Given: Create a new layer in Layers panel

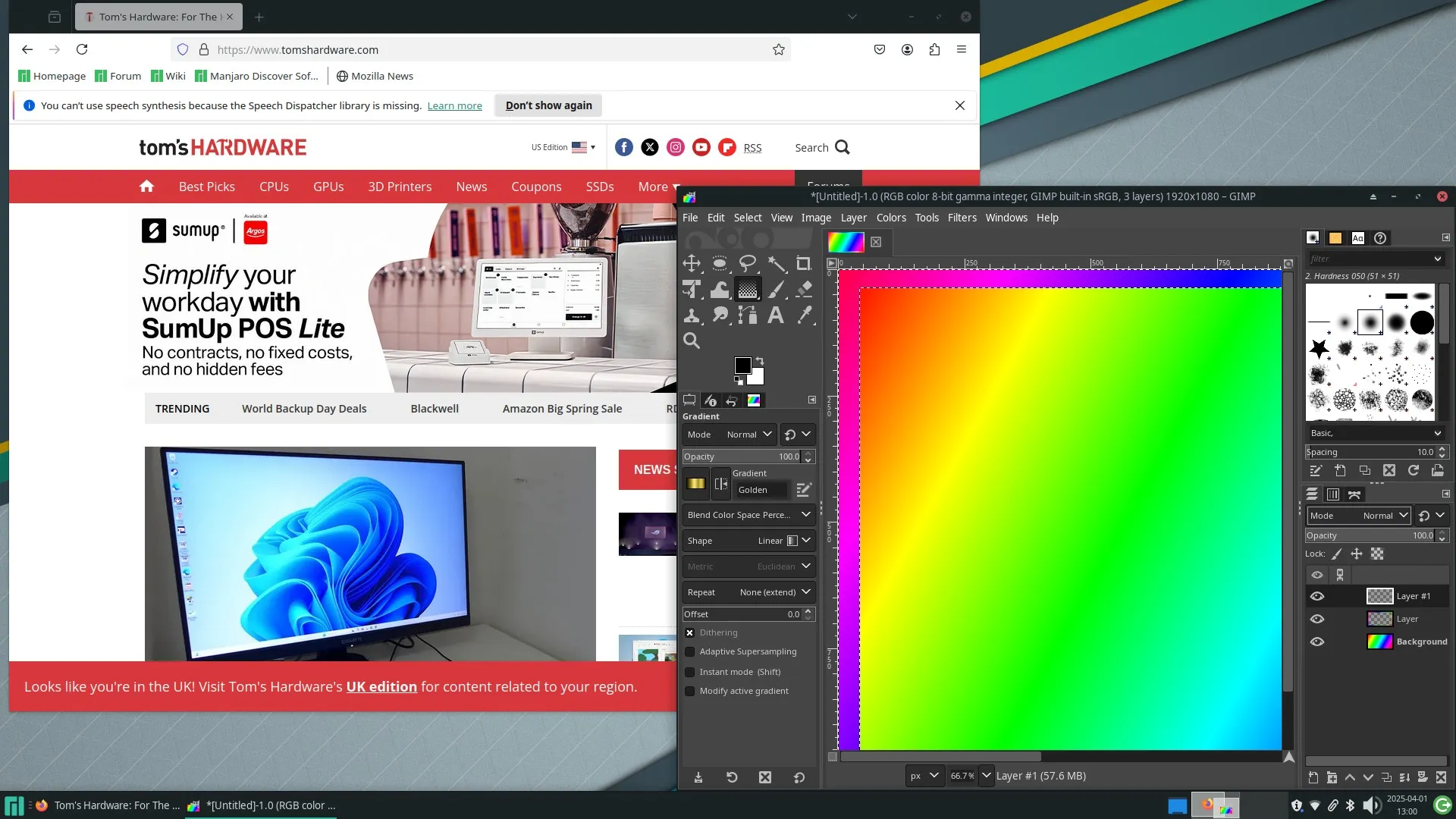Looking at the screenshot, I should pyautogui.click(x=1313, y=777).
